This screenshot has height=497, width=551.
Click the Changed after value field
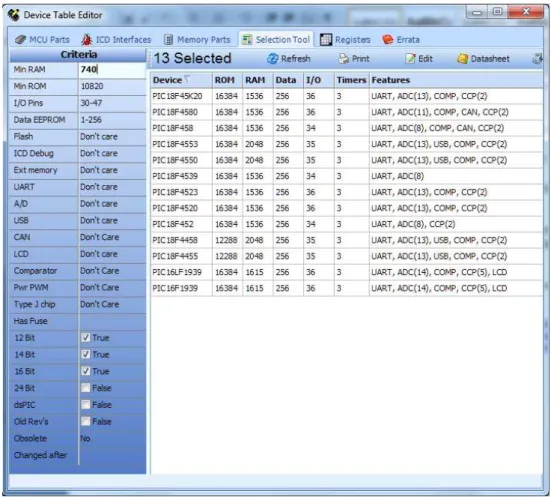click(x=112, y=455)
